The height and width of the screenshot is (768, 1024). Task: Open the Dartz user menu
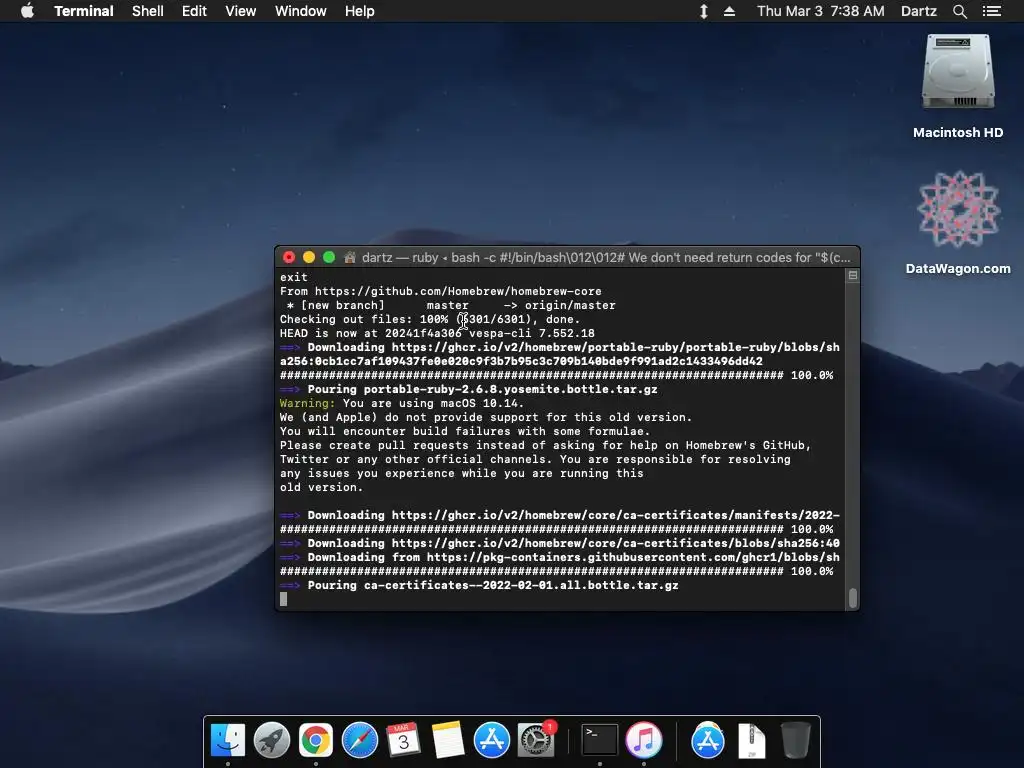coord(918,11)
